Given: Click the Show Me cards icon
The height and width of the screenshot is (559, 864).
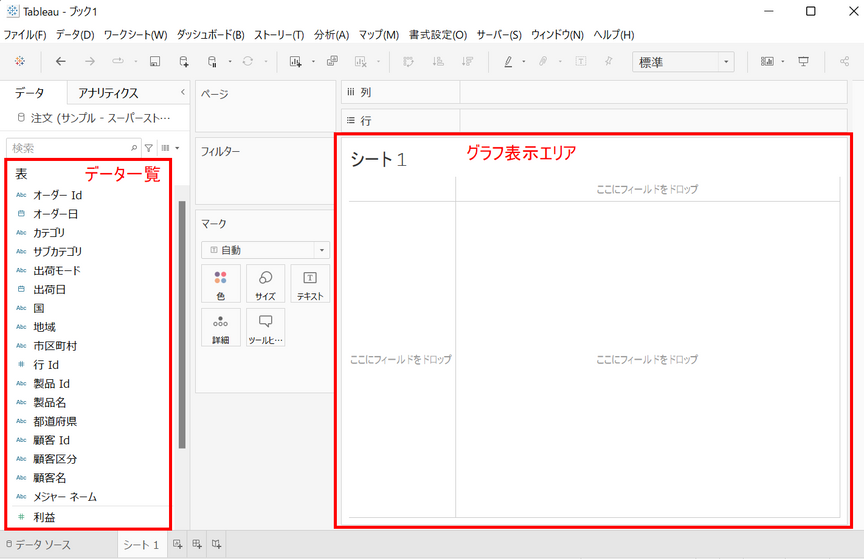Looking at the screenshot, I should point(767,61).
